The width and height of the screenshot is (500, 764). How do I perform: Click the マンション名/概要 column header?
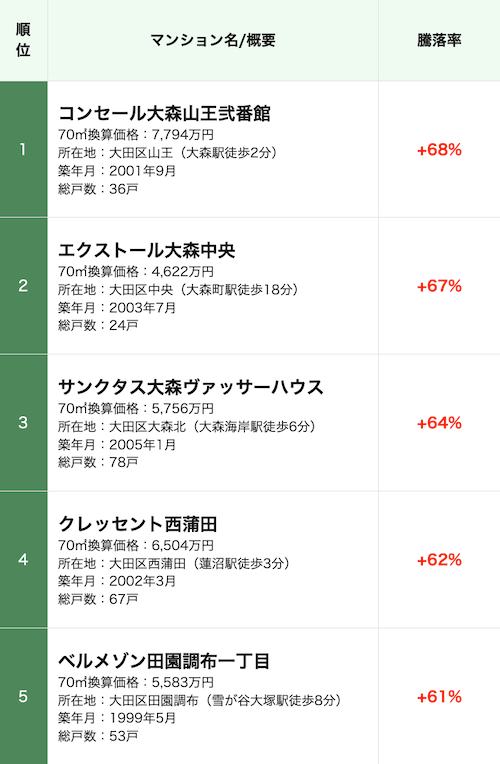tap(213, 40)
